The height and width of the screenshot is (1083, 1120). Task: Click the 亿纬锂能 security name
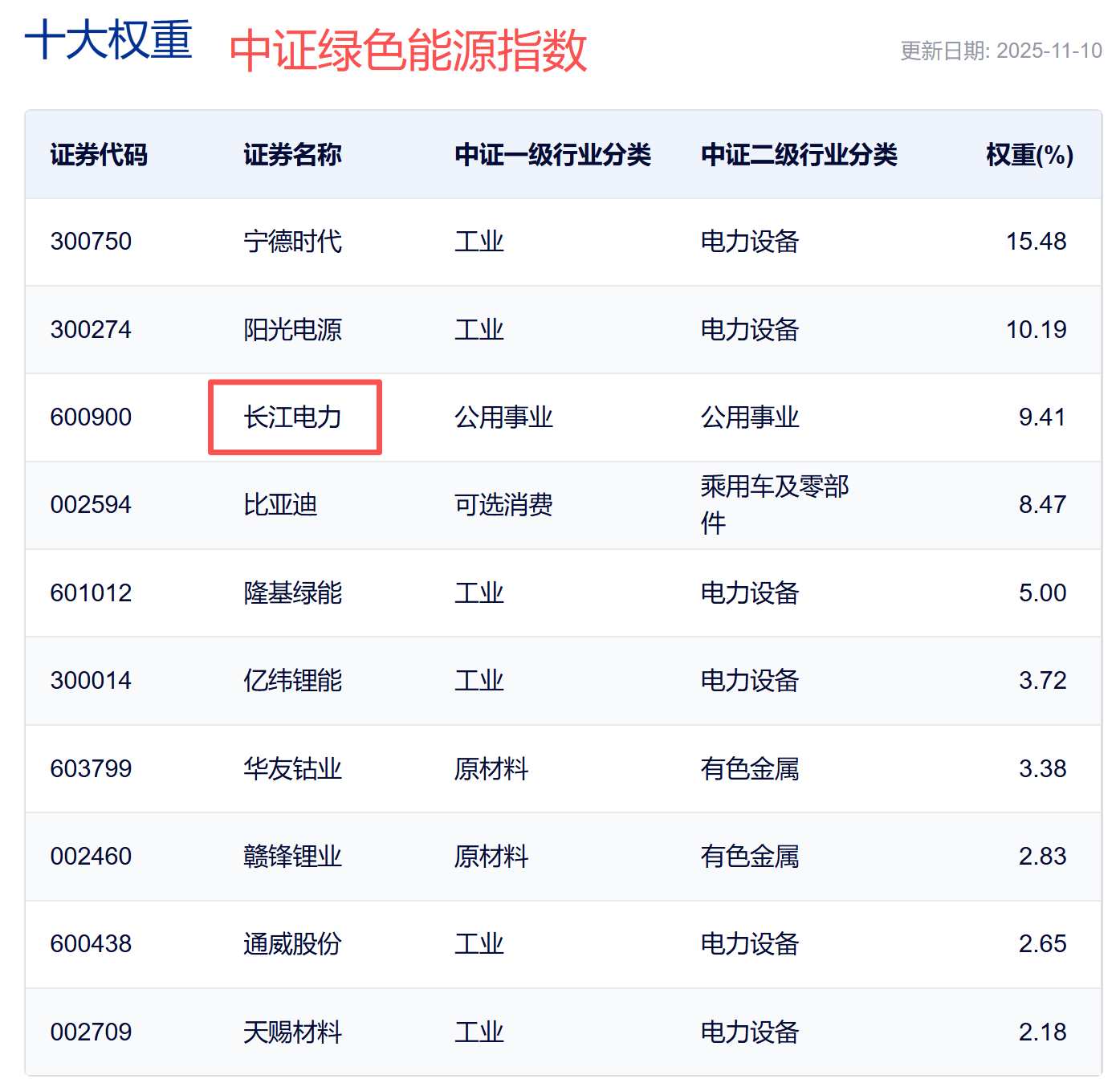point(292,680)
